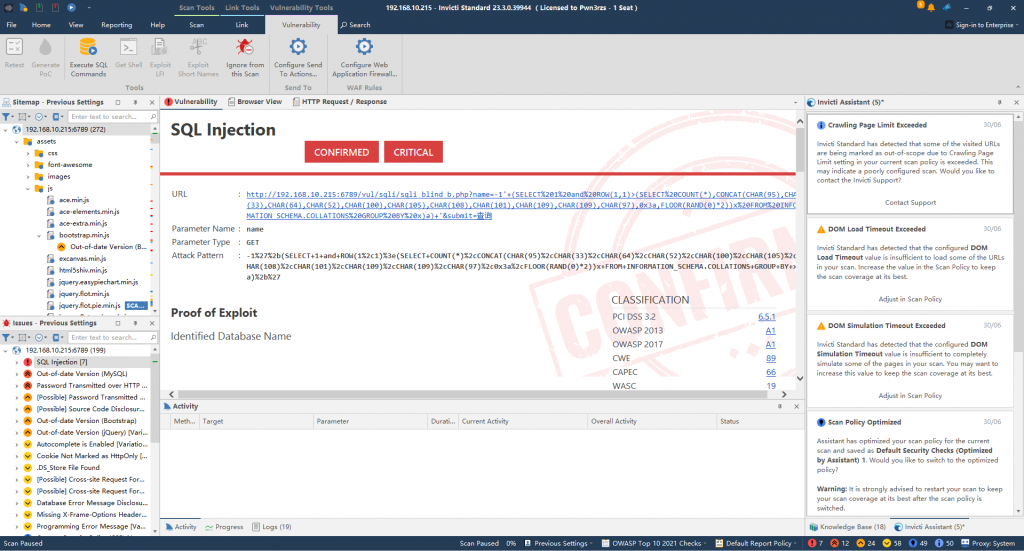Pin the Activity panel
This screenshot has width=1024, height=551.
tap(779, 406)
